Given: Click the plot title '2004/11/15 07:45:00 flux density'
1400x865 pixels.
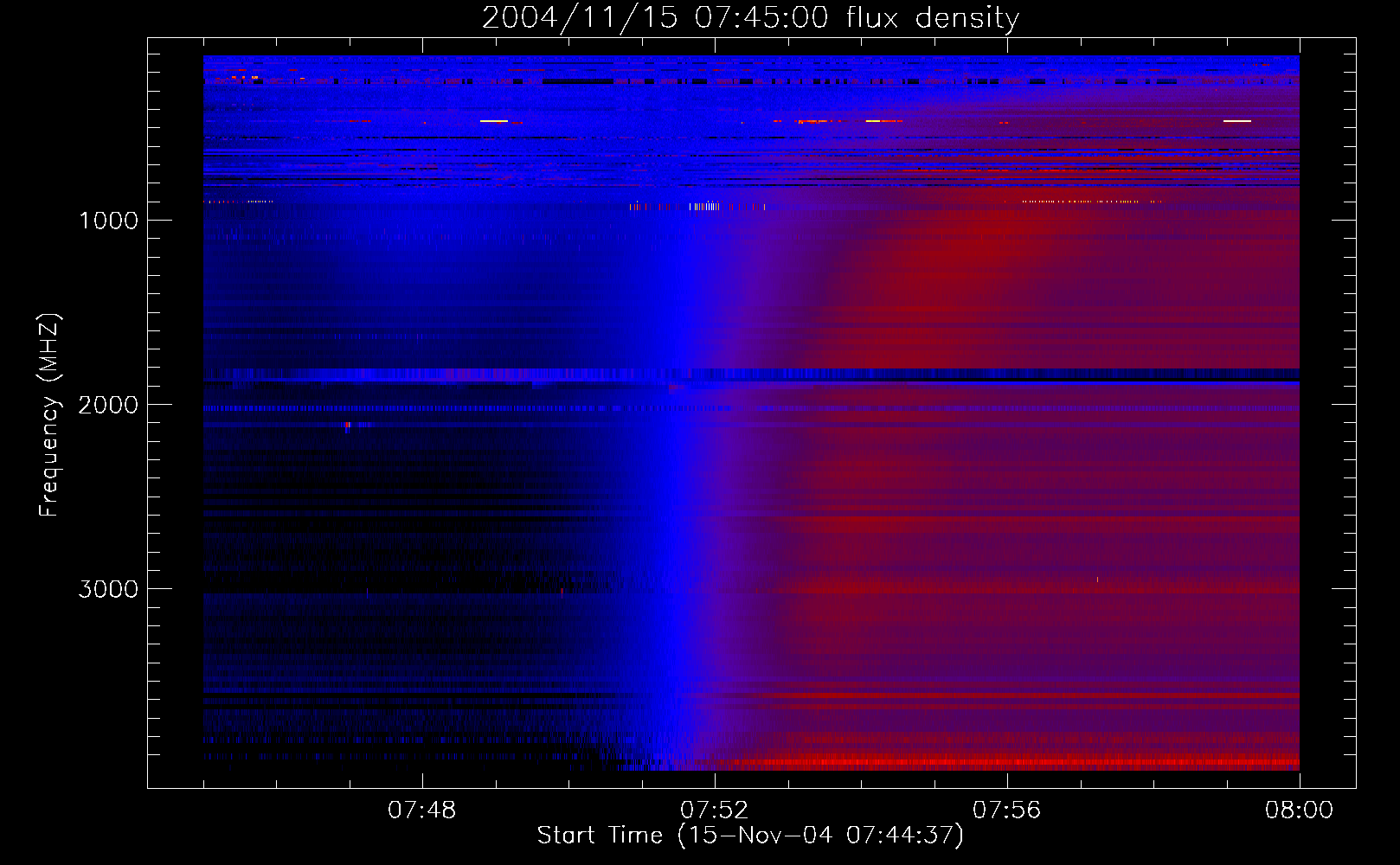Looking at the screenshot, I should click(x=750, y=17).
